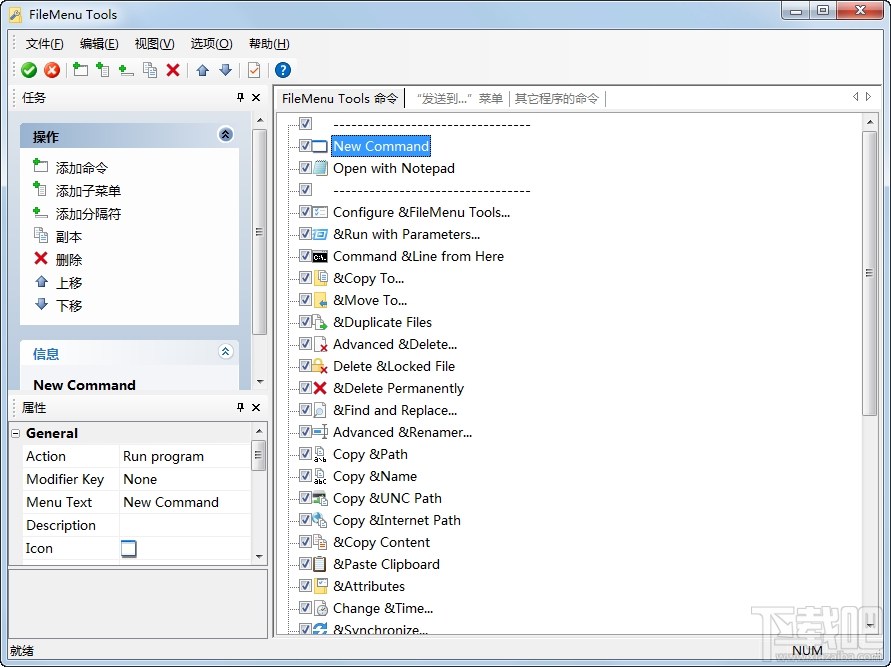This screenshot has height=667, width=891.
Task: Click the red Cancel circle toolbar icon
Action: 52,70
